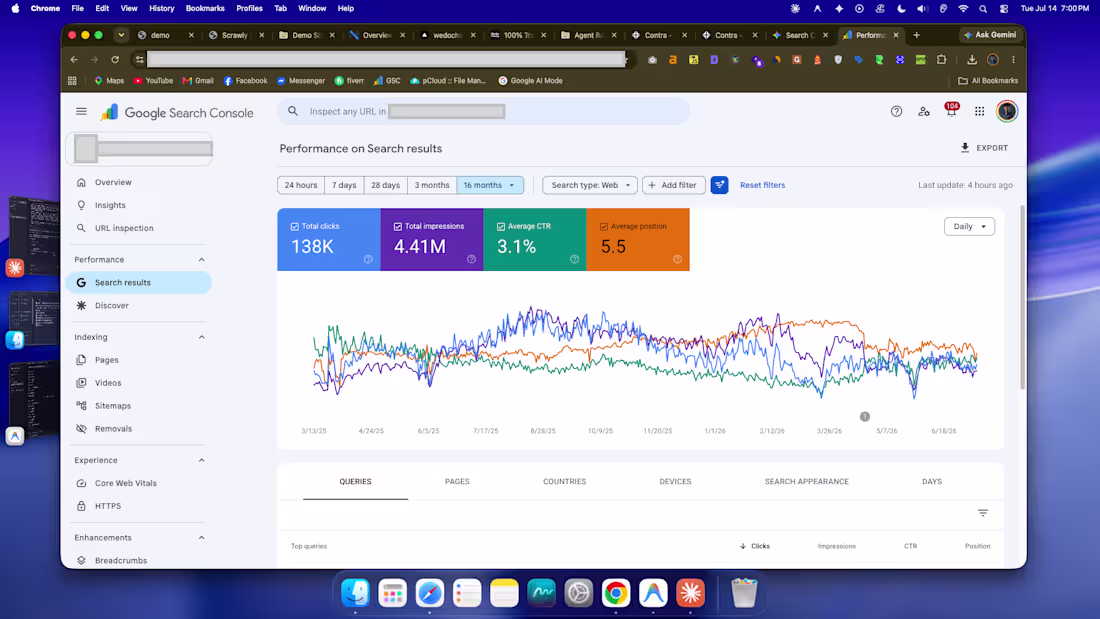The height and width of the screenshot is (619, 1100).
Task: Click the chart annotation marker near 5/7/26
Action: (864, 417)
